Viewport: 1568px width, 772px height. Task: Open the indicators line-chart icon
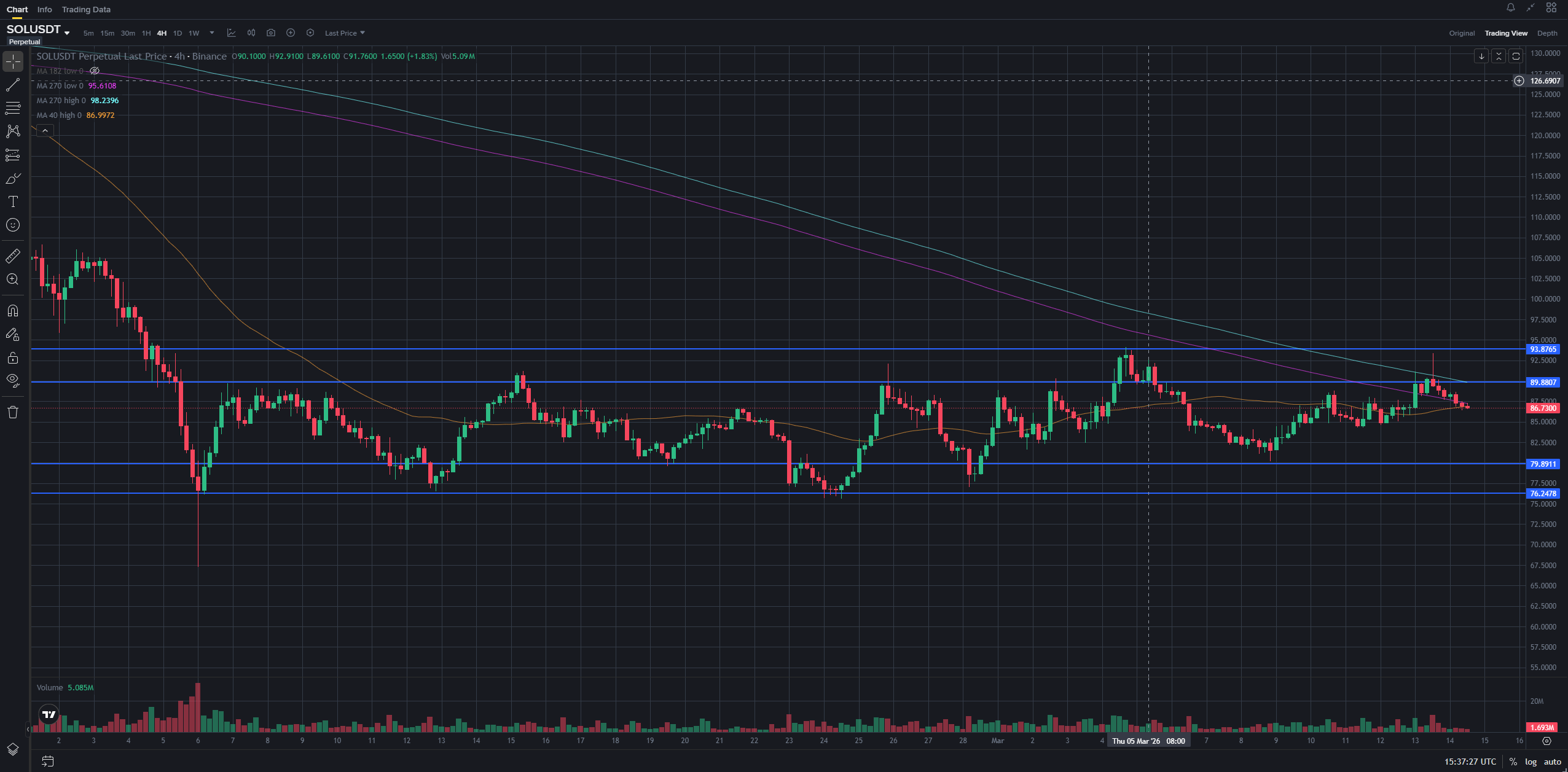[232, 33]
